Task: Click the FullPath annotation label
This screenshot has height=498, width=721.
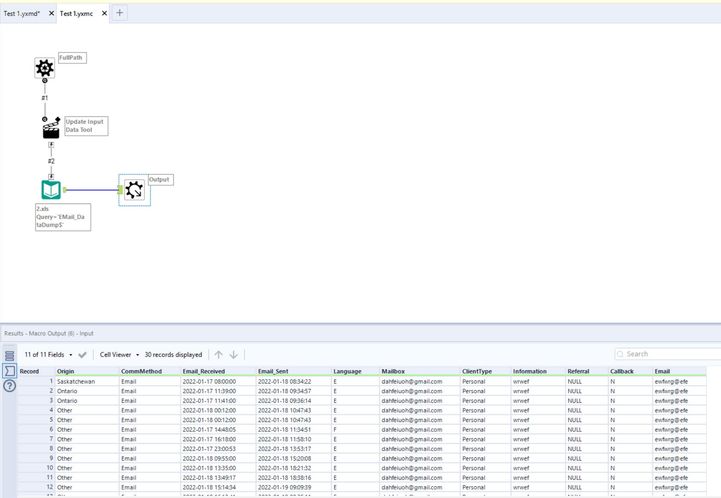Action: point(72,58)
